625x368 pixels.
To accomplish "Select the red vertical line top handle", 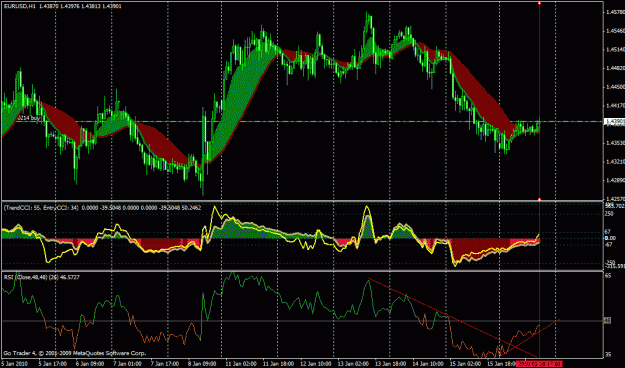I will (x=539, y=3).
